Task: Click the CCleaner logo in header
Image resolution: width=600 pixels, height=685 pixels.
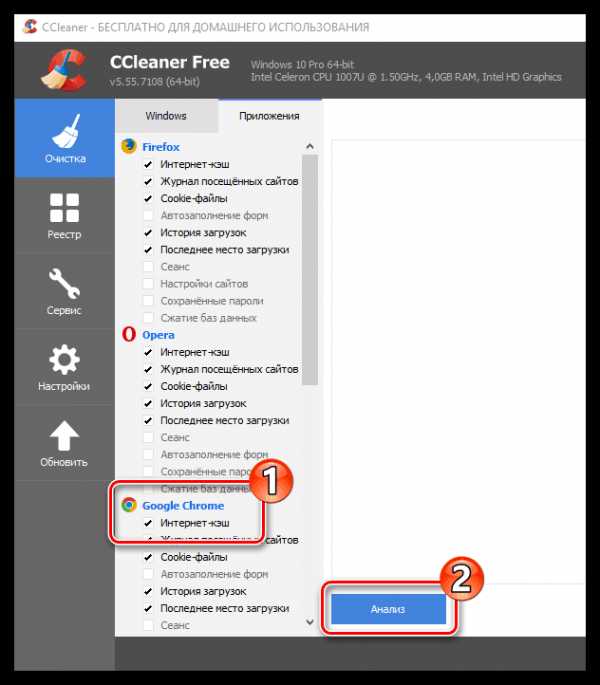Action: pyautogui.click(x=64, y=69)
